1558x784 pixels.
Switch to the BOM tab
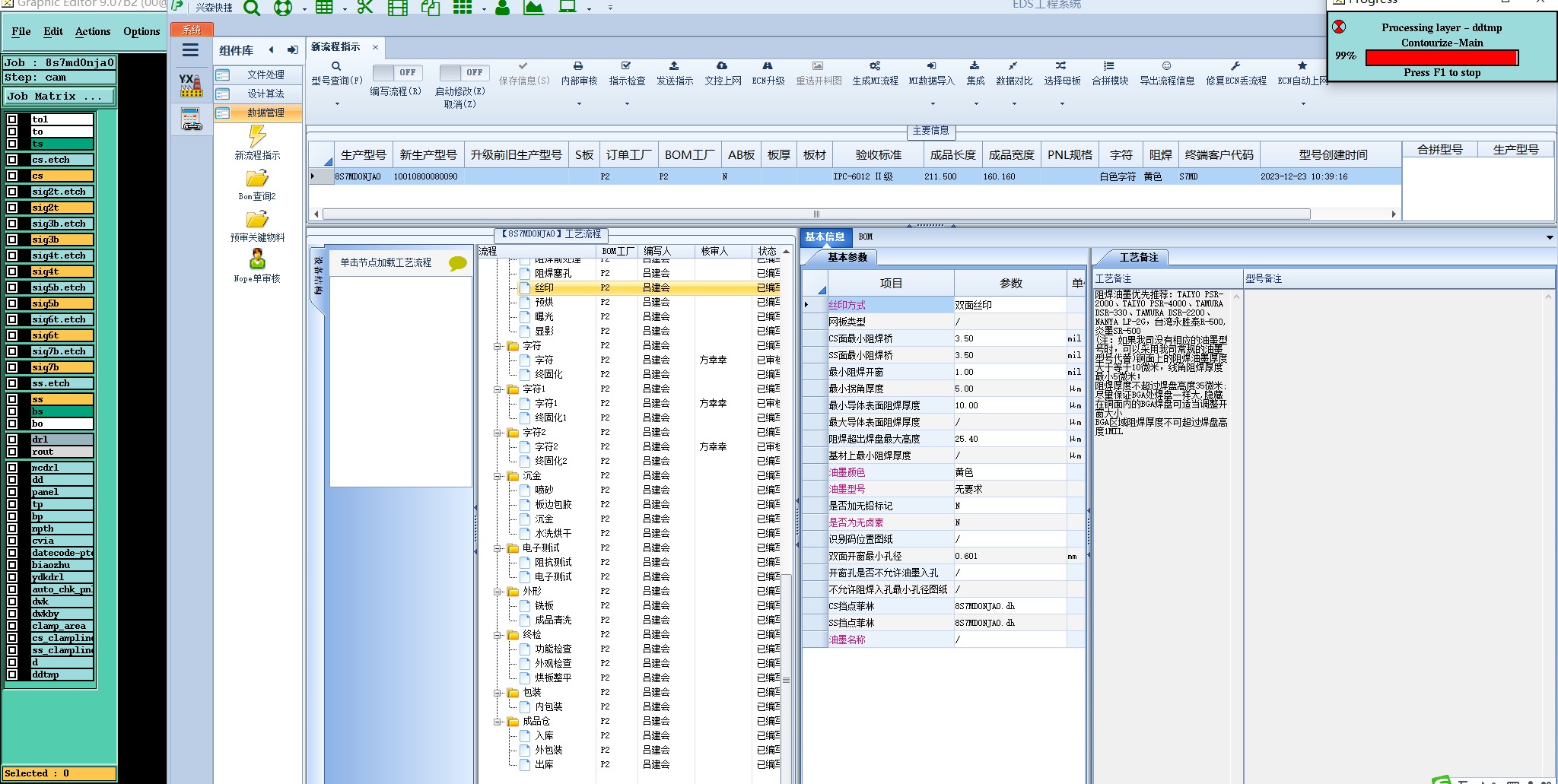(866, 236)
